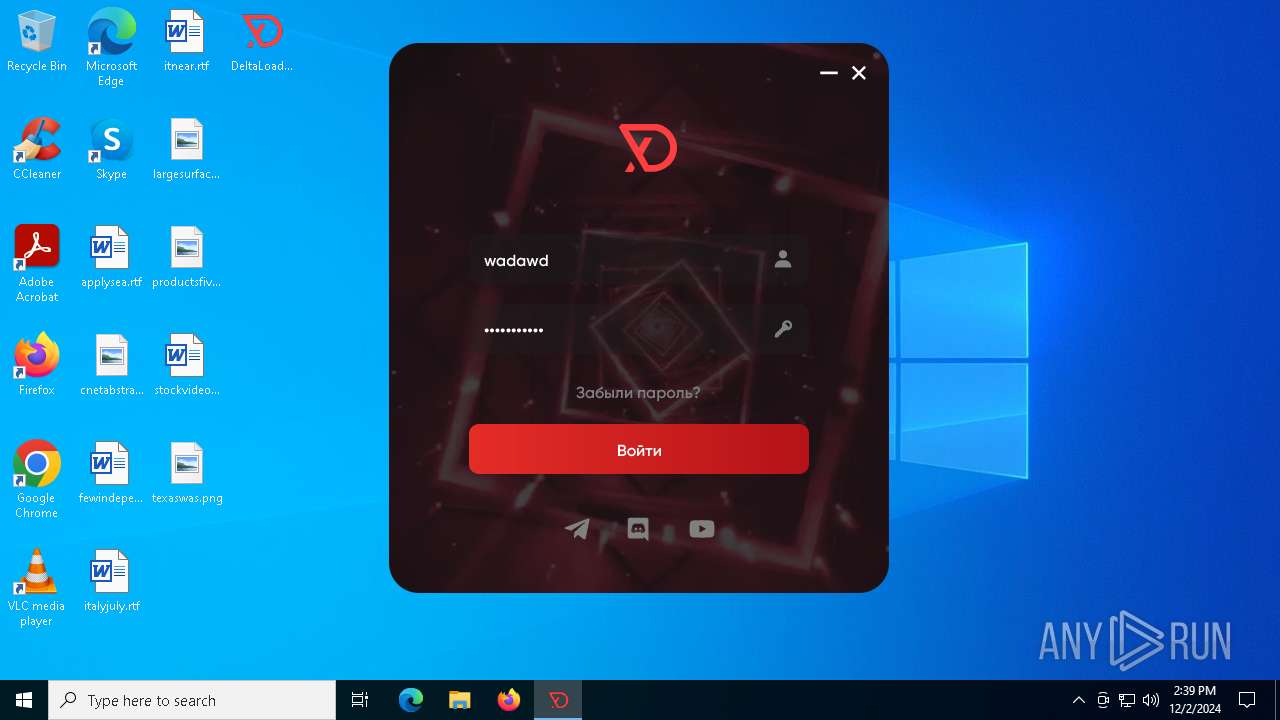Click the DeltaLoader logo in login window
Screen dimensions: 1280x720
point(648,148)
